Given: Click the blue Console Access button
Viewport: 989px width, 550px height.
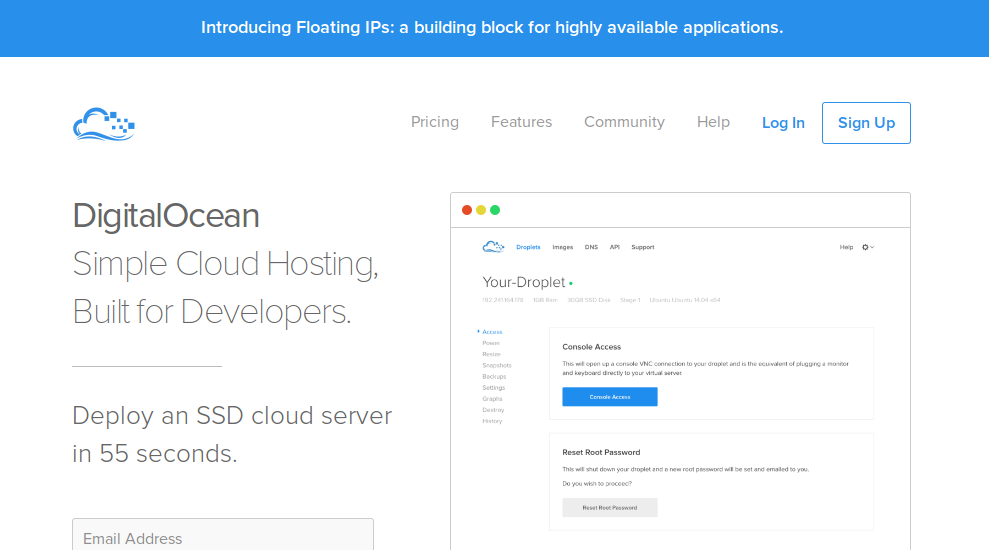Looking at the screenshot, I should pyautogui.click(x=610, y=397).
